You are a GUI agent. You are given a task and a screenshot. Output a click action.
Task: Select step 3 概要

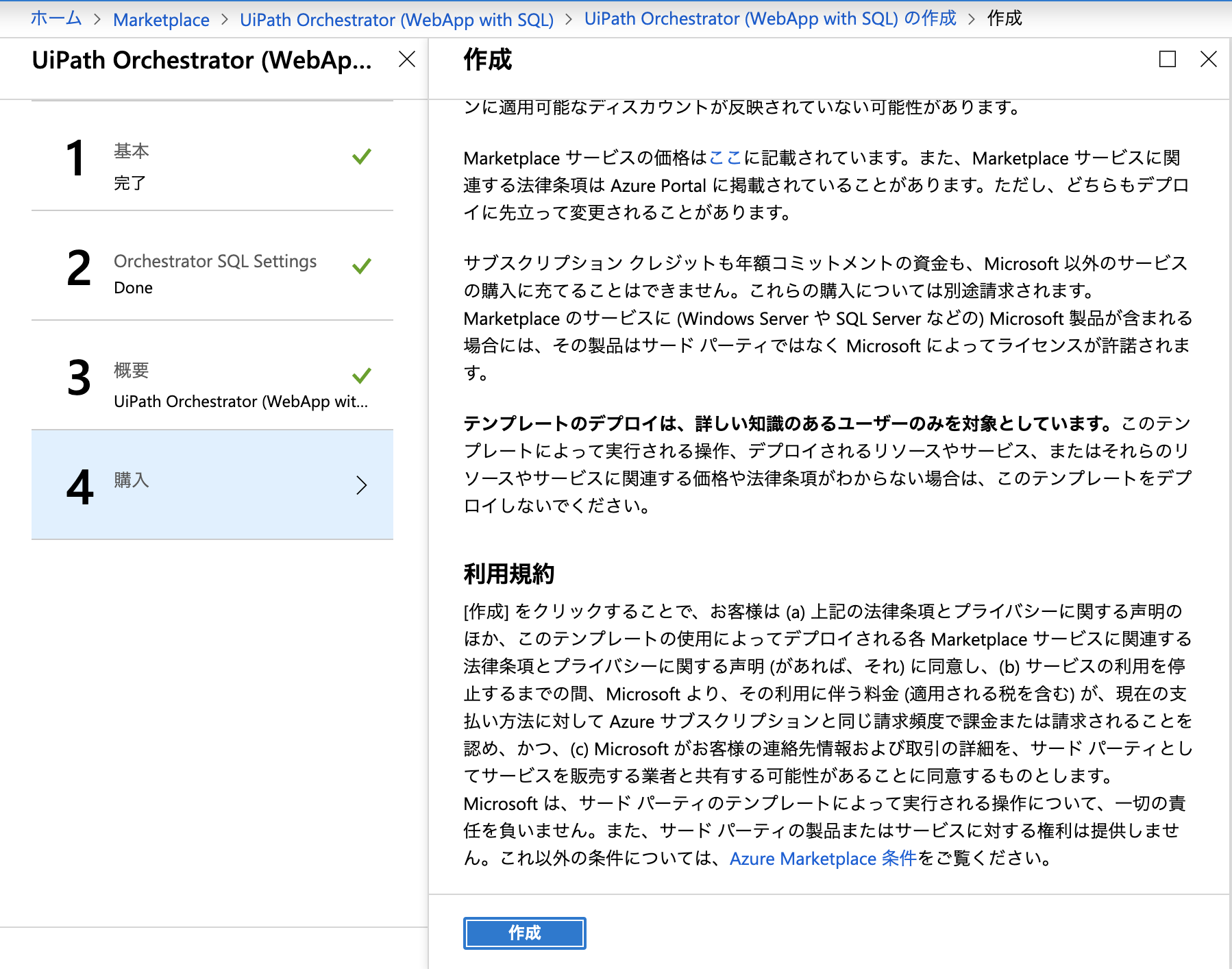tap(212, 376)
